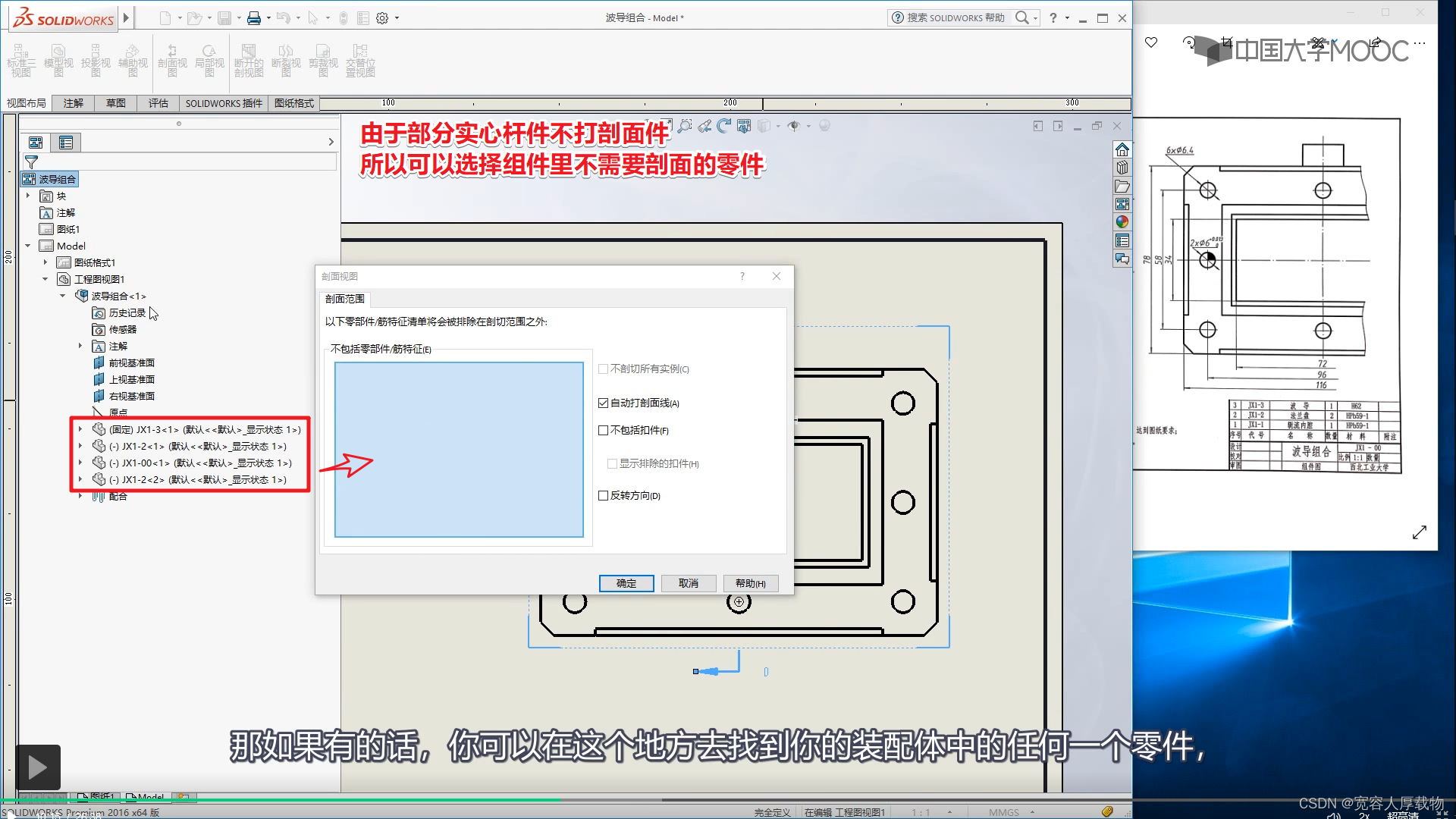Click the home icon on right taskpane
This screenshot has height=819, width=1456.
pyautogui.click(x=1122, y=149)
